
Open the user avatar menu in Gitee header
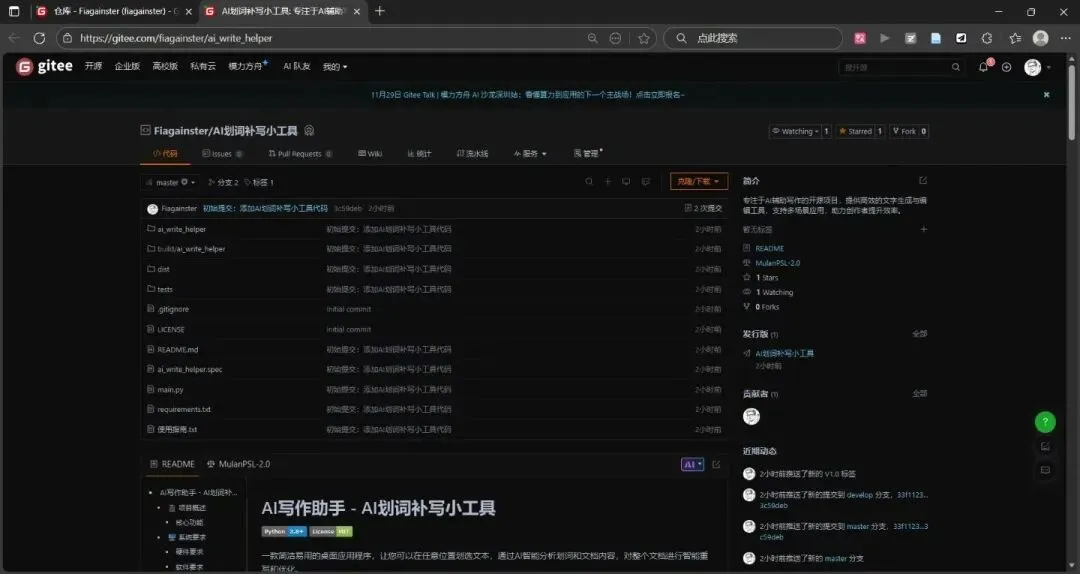[1032, 67]
